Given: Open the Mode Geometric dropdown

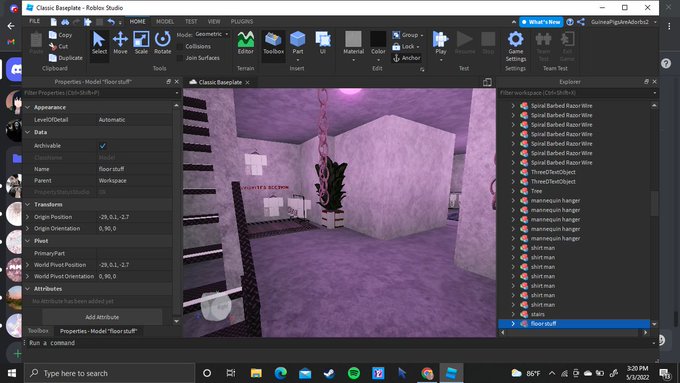Looking at the screenshot, I should [x=212, y=34].
